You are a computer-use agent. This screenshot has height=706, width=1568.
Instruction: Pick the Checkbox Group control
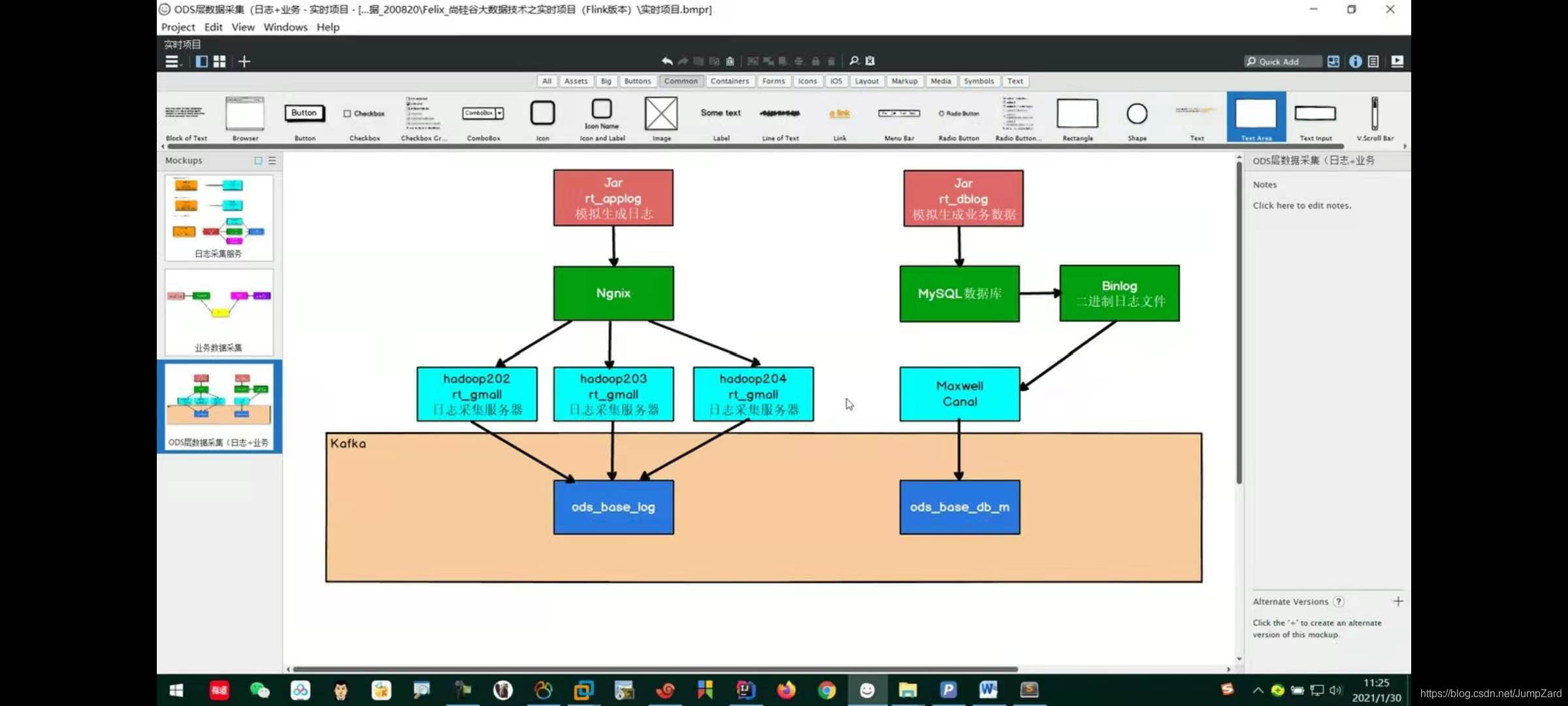(423, 118)
